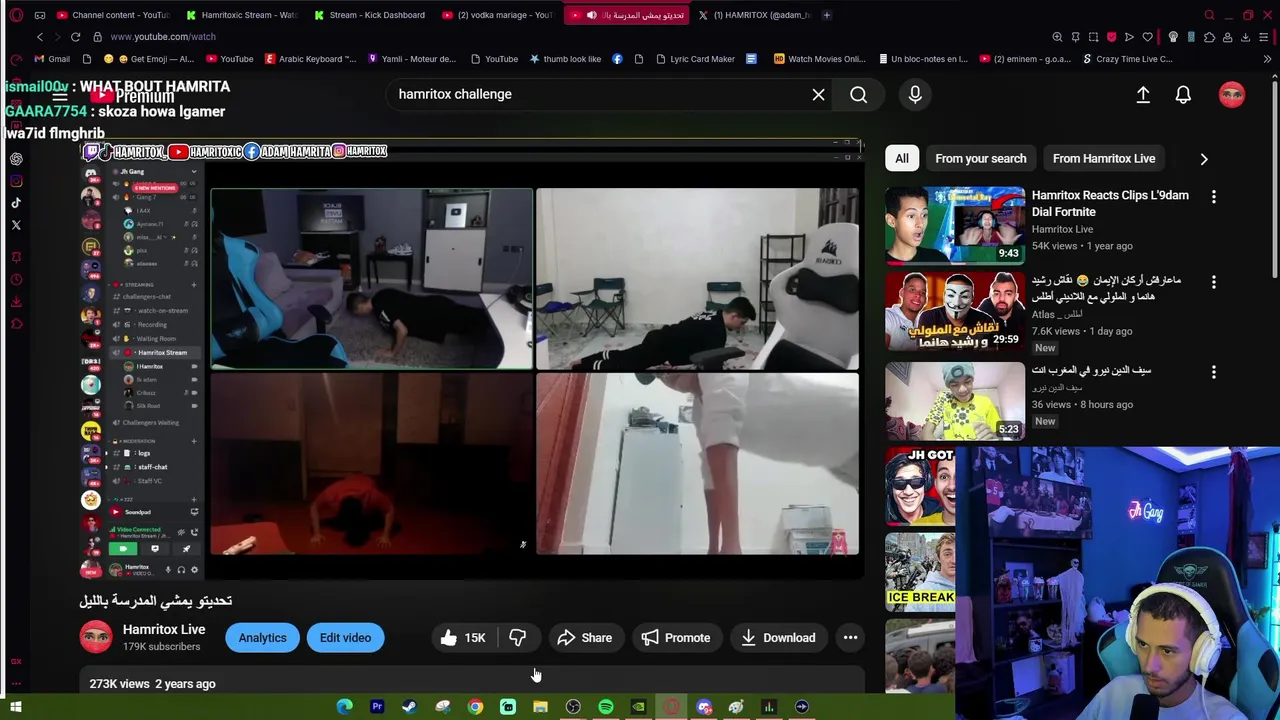The height and width of the screenshot is (720, 1280).
Task: Open the 5:23 video thumbnail
Action: point(955,400)
